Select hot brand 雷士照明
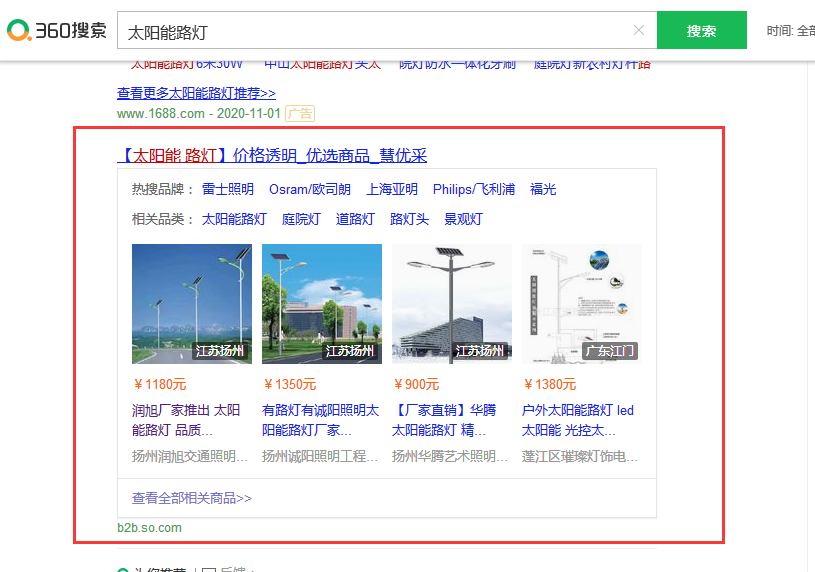Viewport: 815px width, 572px height. coord(228,189)
